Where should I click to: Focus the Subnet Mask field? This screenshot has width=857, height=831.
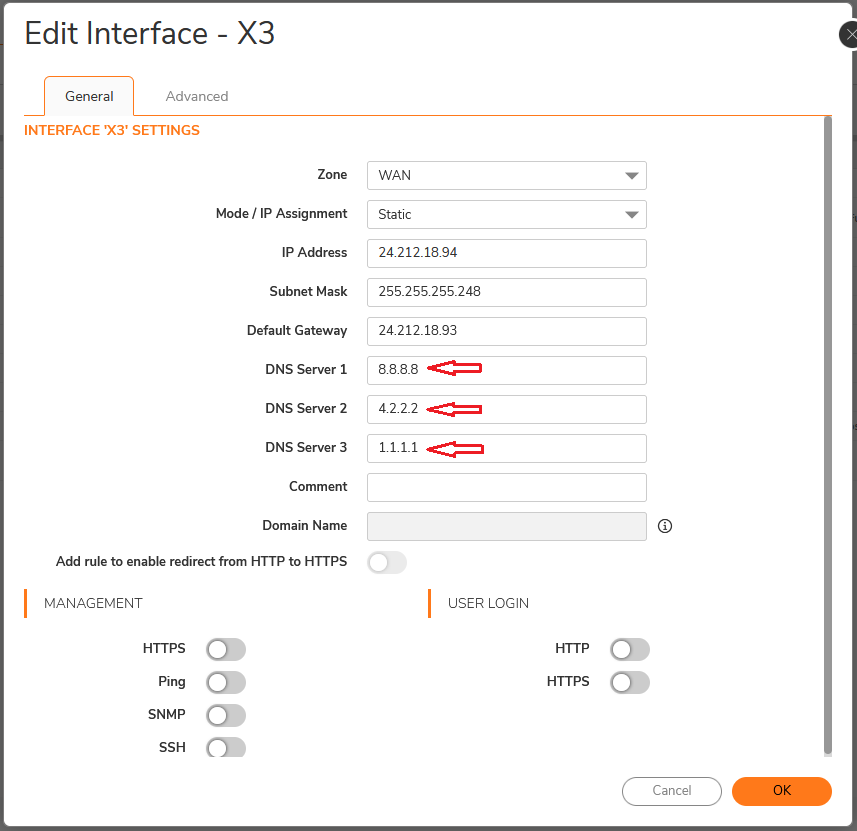506,292
